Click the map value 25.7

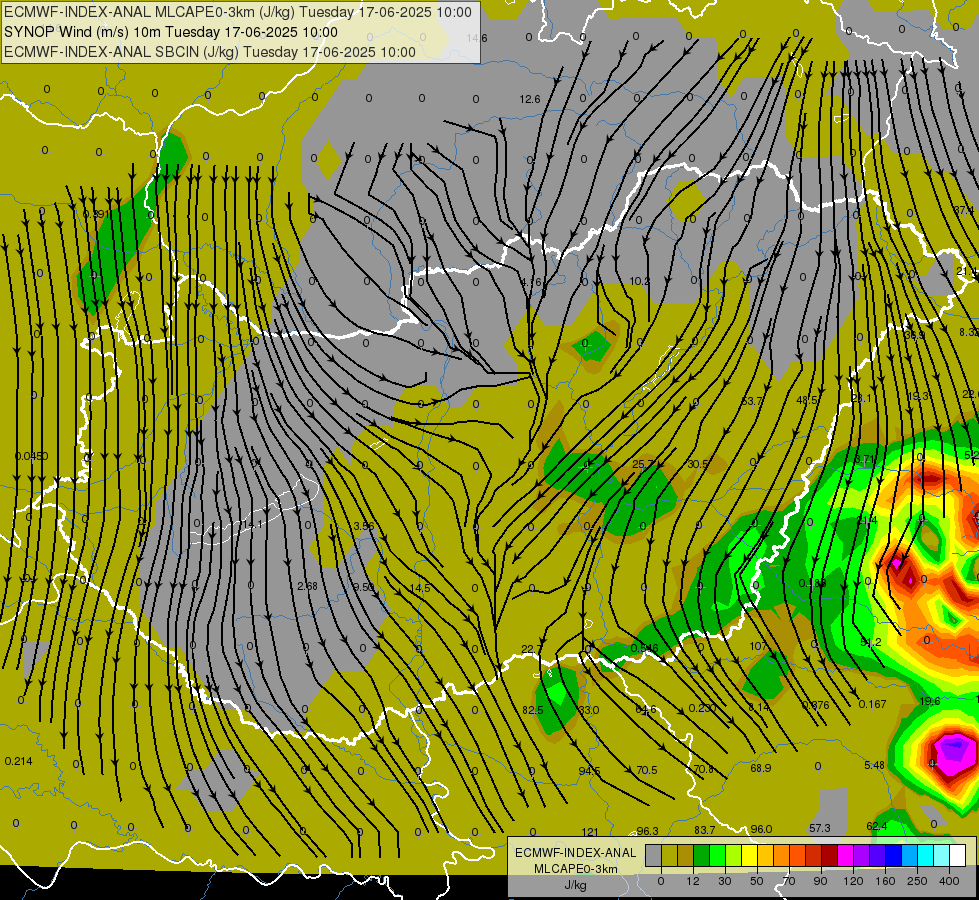coord(643,464)
